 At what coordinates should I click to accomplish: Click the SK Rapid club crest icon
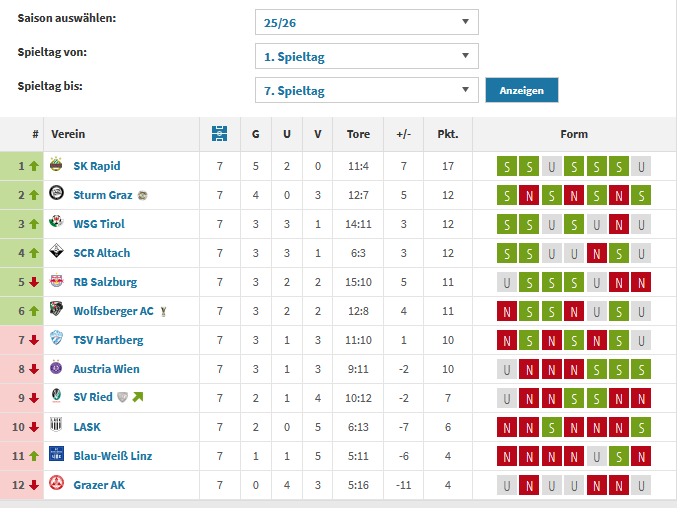[x=57, y=166]
